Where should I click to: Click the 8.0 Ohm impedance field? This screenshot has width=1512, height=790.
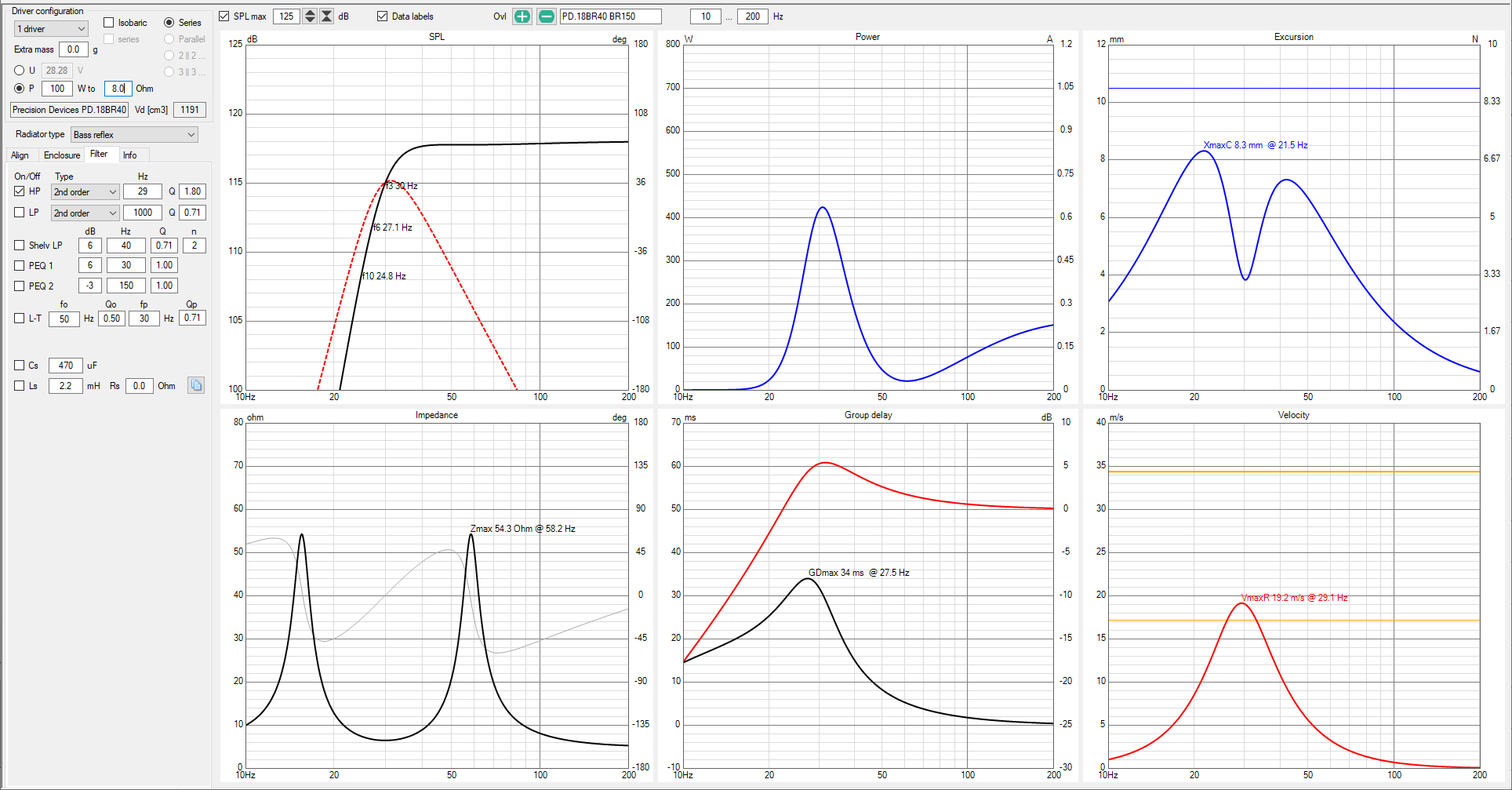tap(118, 89)
